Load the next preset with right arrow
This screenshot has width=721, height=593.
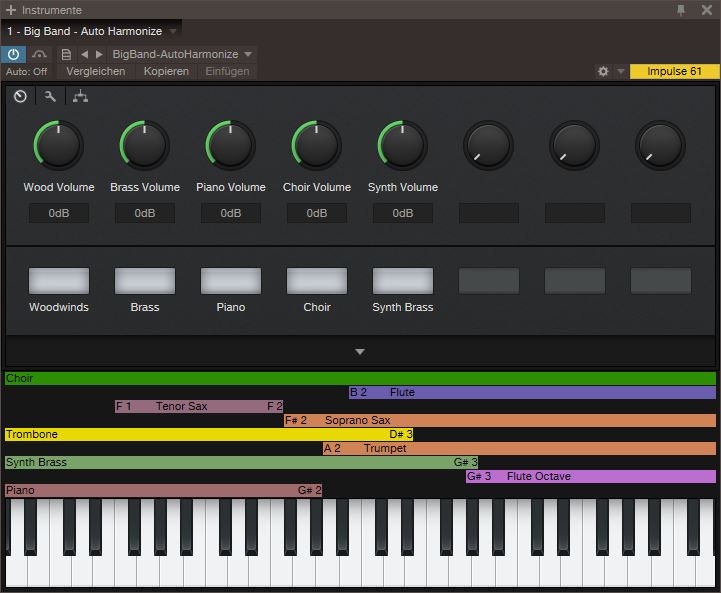pos(99,54)
